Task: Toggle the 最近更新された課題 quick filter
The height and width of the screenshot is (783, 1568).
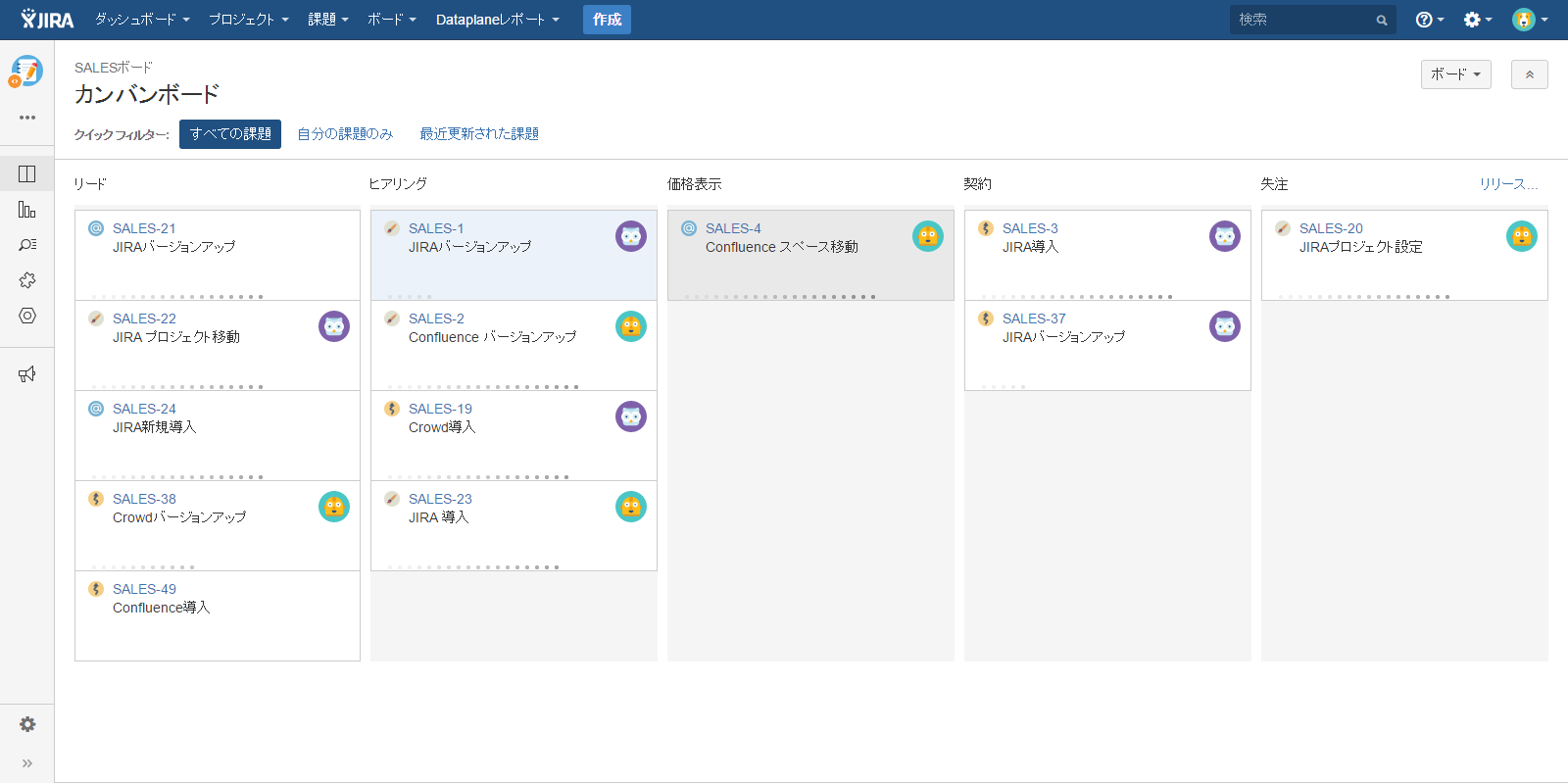Action: [x=479, y=134]
